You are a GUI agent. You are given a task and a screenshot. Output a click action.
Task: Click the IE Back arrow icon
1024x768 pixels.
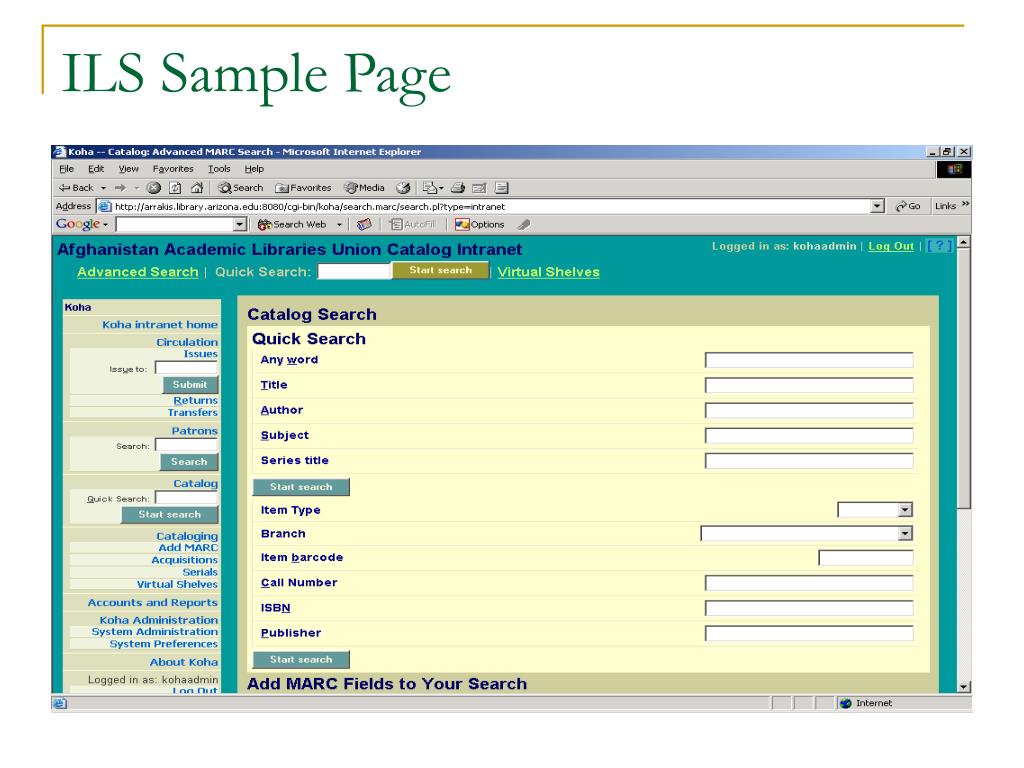(64, 188)
